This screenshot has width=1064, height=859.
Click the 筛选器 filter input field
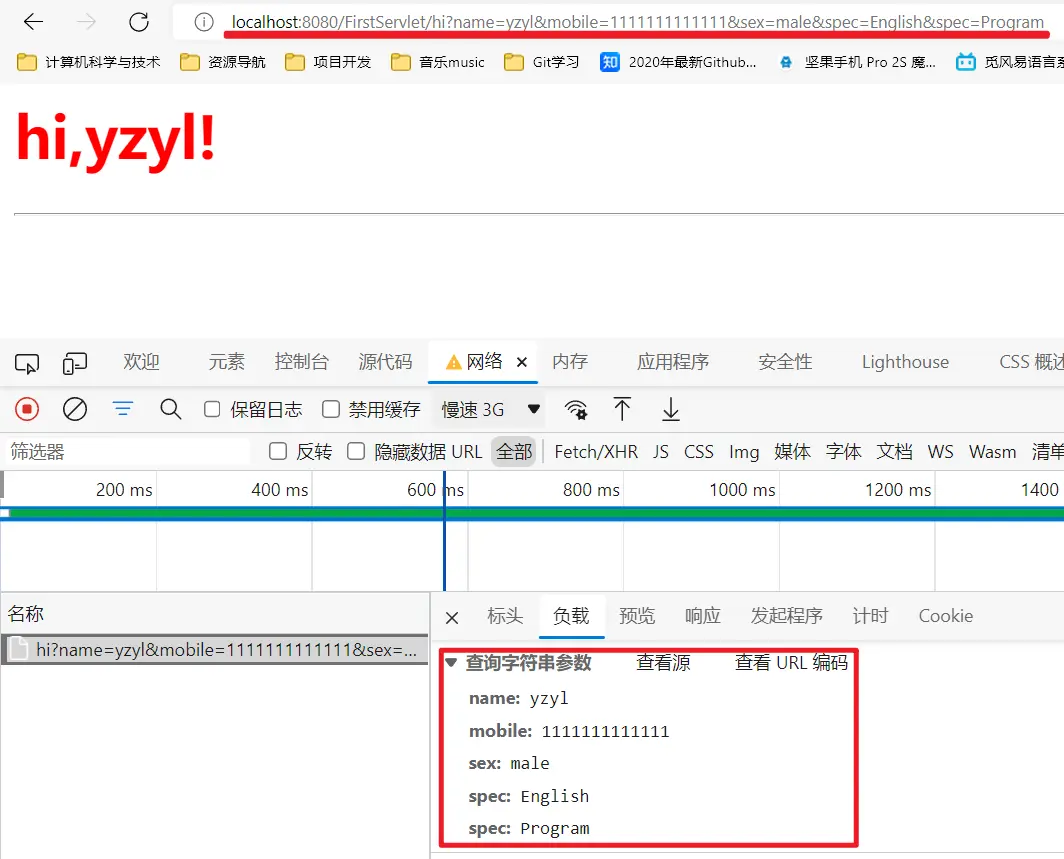pos(125,452)
